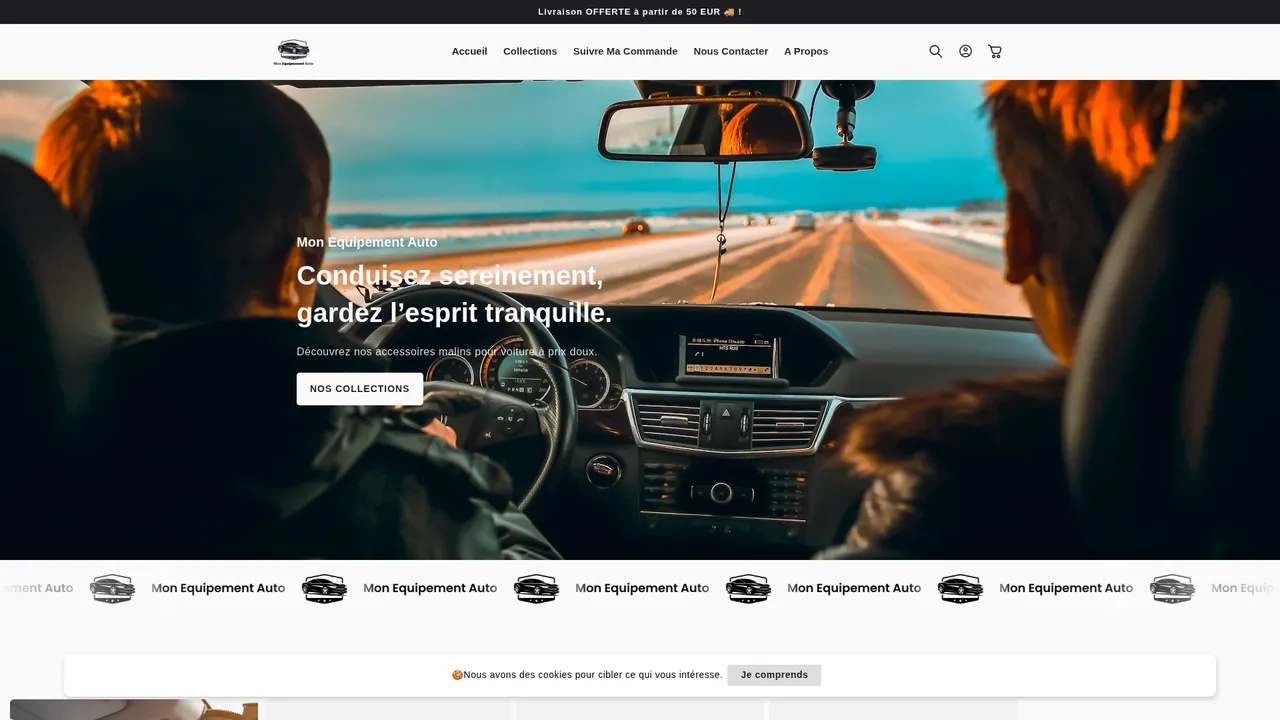
Task: Accept cookies with Je comprends
Action: [774, 675]
